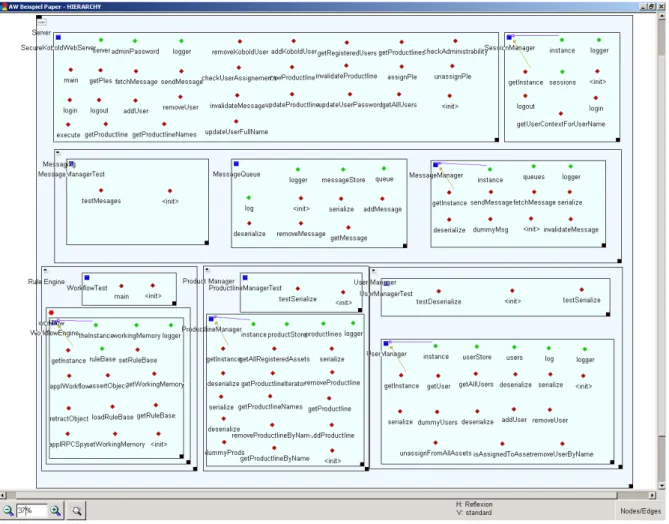Image resolution: width=669 pixels, height=524 pixels.
Task: Select the getUserContextForUserName method node
Action: [x=561, y=114]
